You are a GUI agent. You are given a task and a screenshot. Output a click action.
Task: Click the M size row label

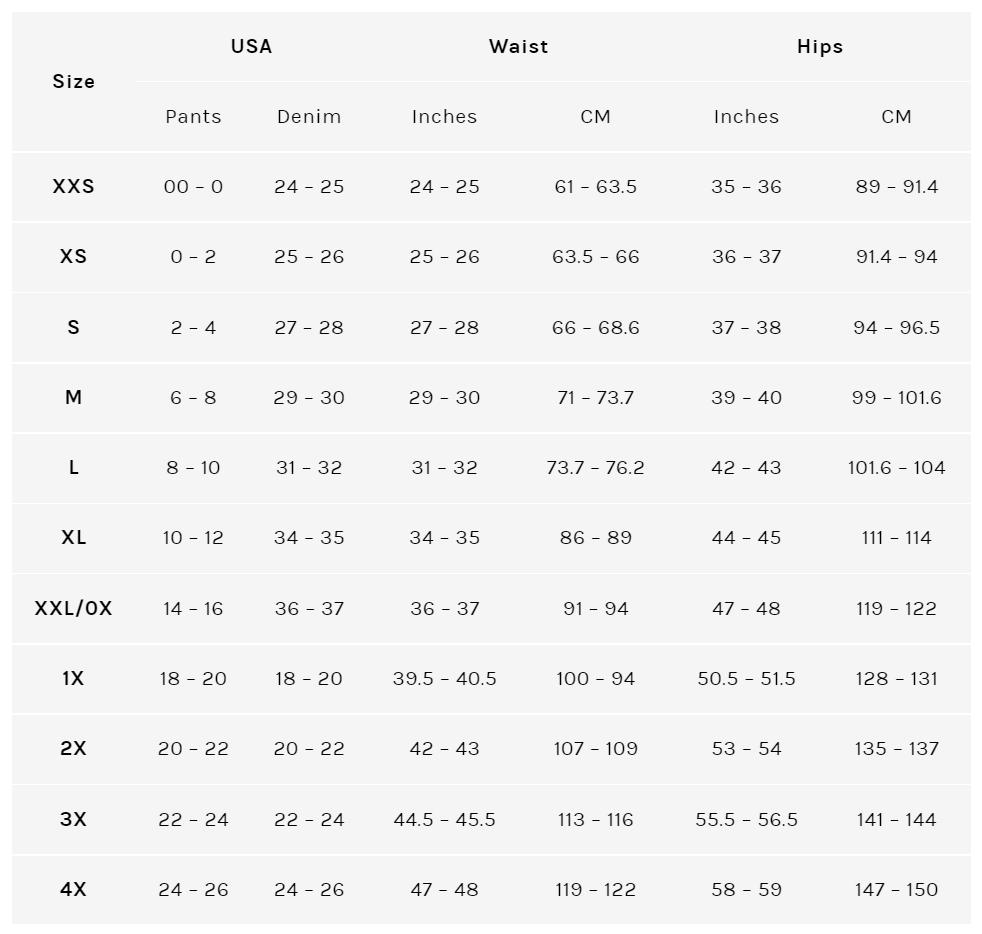coord(73,398)
